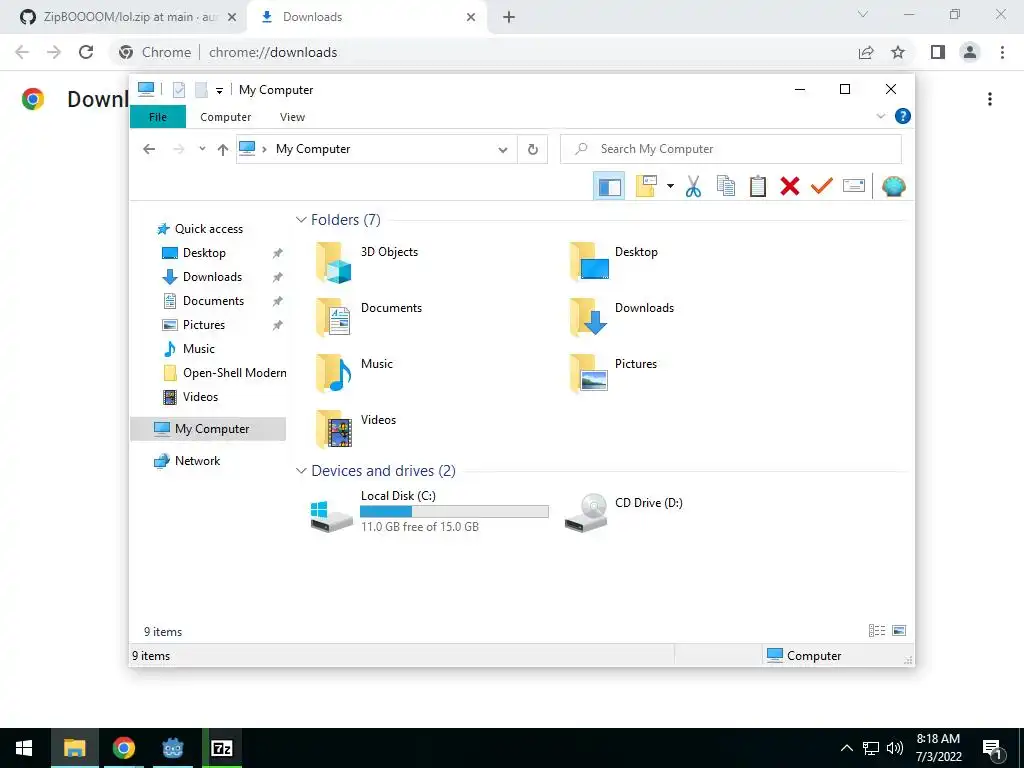Screen dimensions: 1024x768
Task: Open Pictures in Quick access sidebar
Action: pyautogui.click(x=203, y=325)
